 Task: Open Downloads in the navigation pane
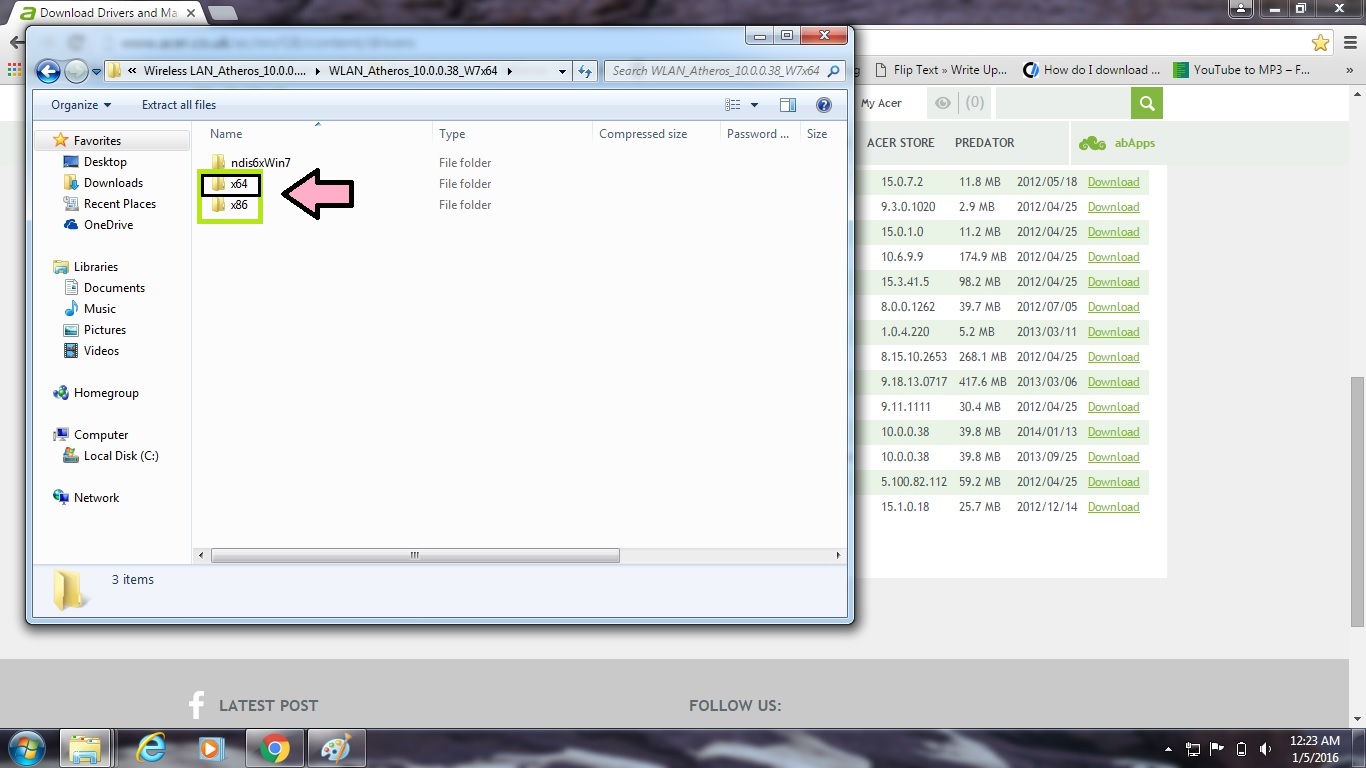coord(113,183)
